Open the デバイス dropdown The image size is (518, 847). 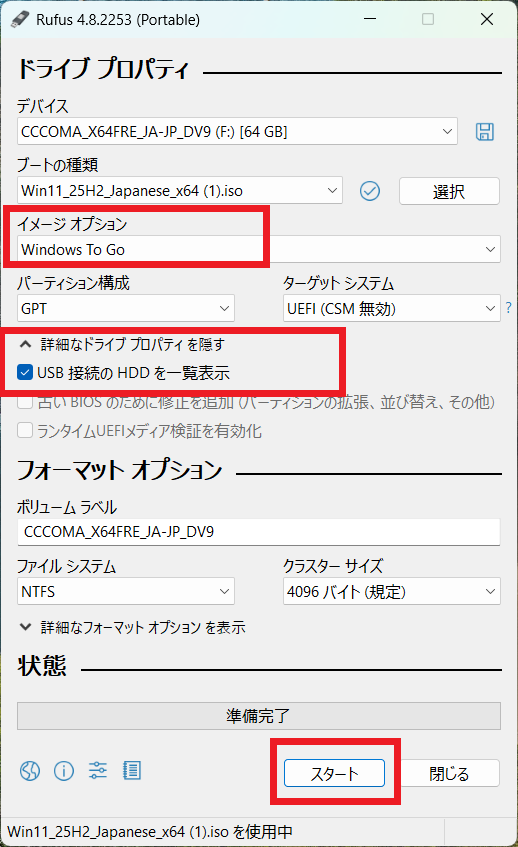237,131
